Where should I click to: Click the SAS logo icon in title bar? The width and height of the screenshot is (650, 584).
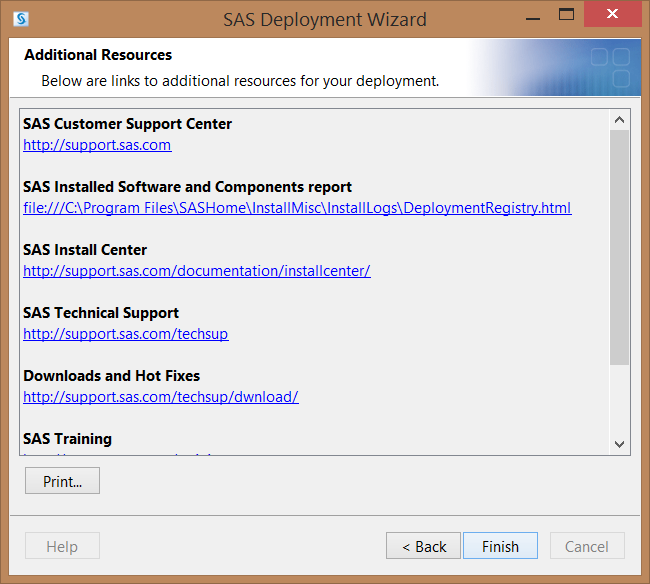point(21,19)
